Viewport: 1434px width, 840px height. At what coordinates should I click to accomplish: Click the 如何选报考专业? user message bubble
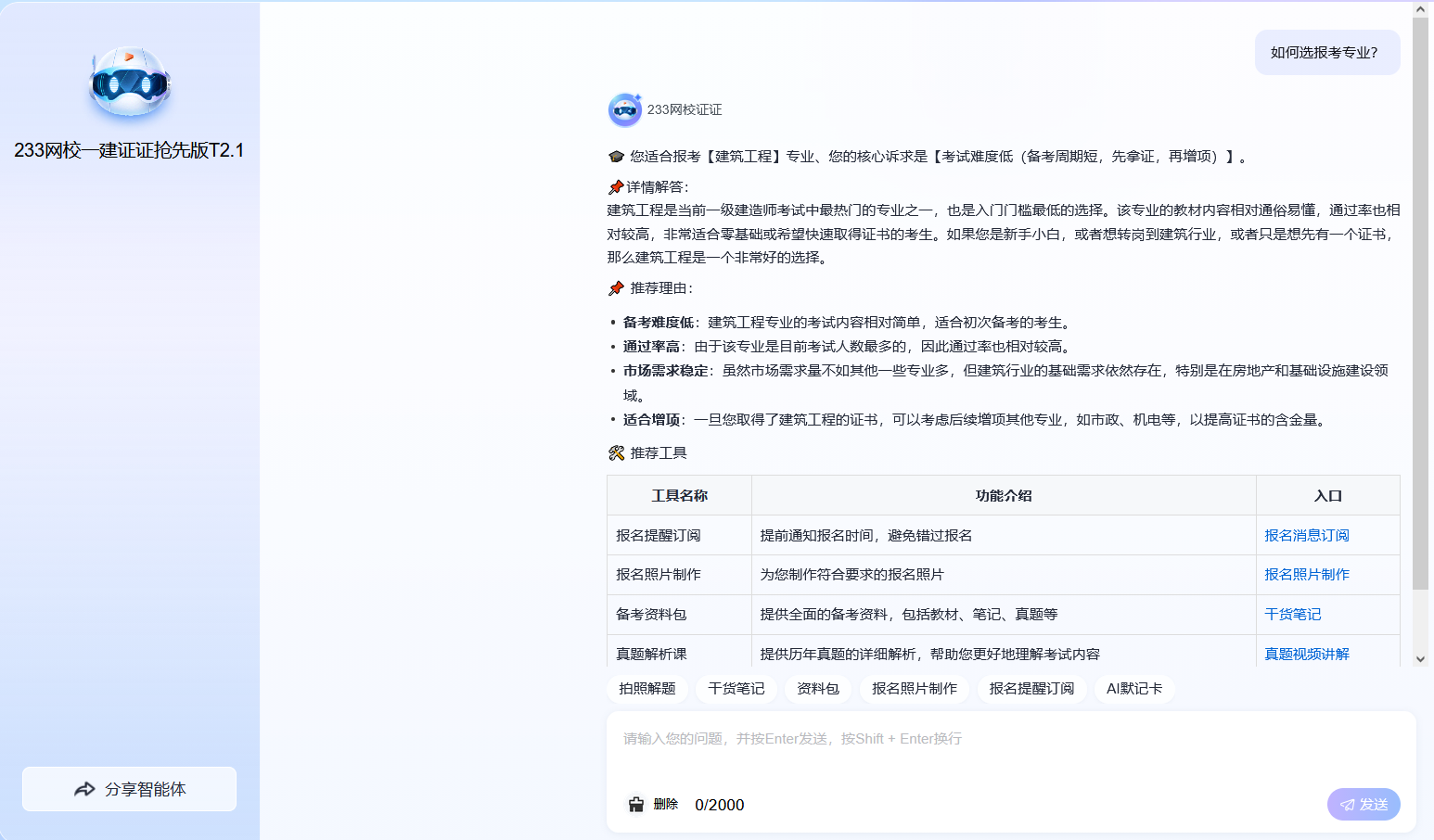point(1326,53)
